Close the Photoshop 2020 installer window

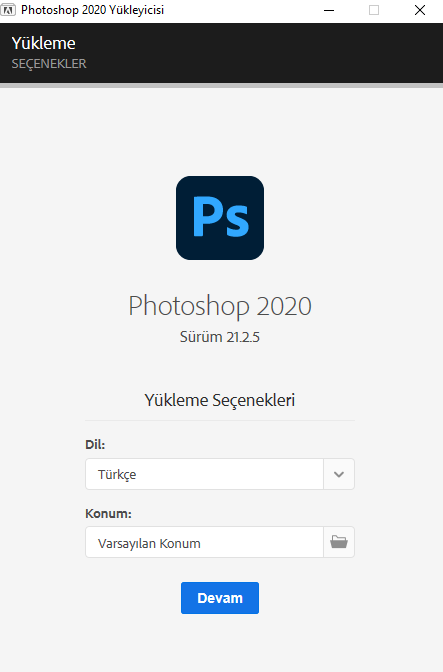click(420, 10)
